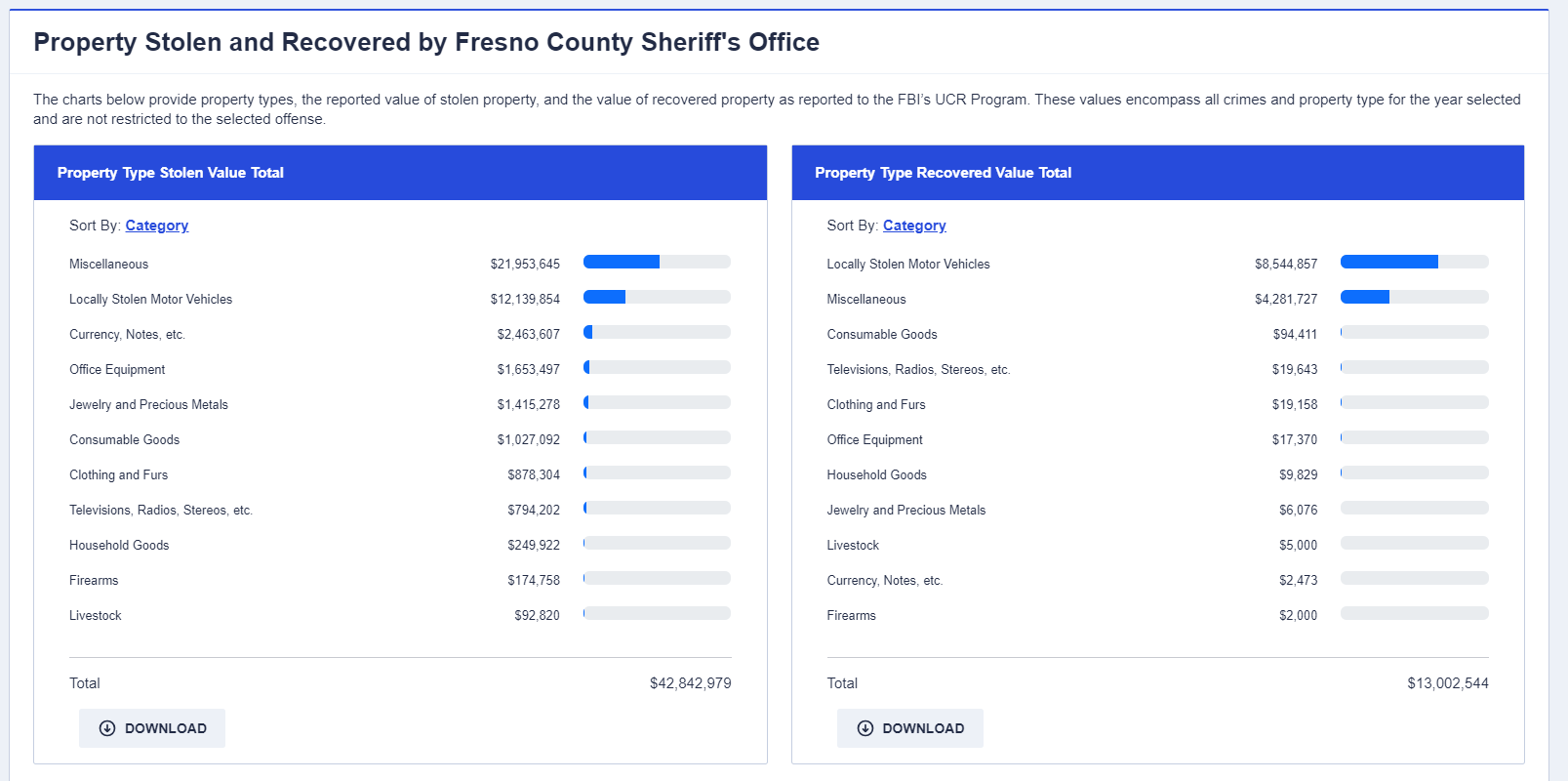Select Property Type Recovered Value Total header
The image size is (1568, 781).
(943, 173)
